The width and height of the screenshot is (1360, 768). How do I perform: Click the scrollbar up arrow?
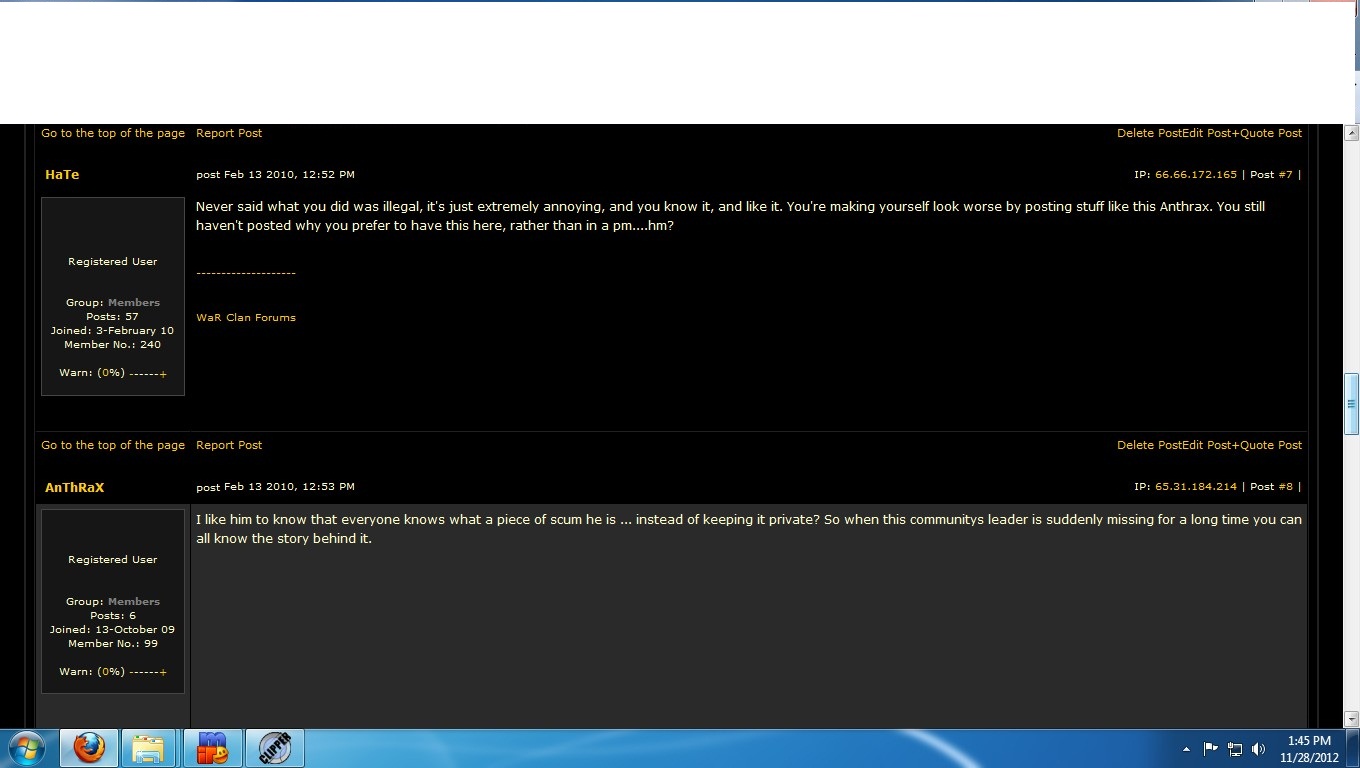[1351, 133]
